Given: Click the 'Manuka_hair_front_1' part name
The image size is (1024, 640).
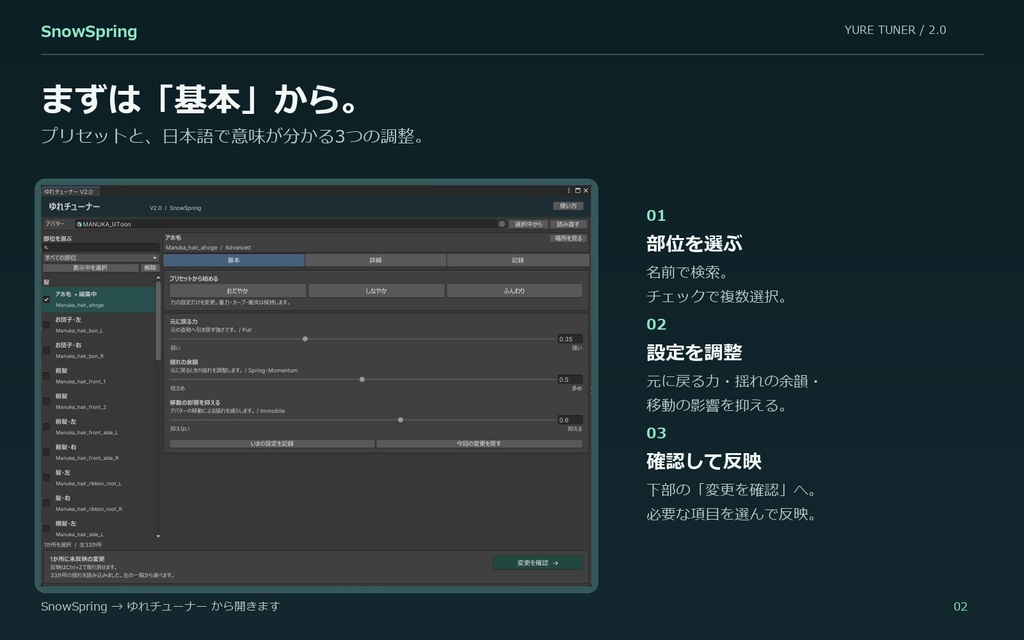Looking at the screenshot, I should (x=81, y=381).
